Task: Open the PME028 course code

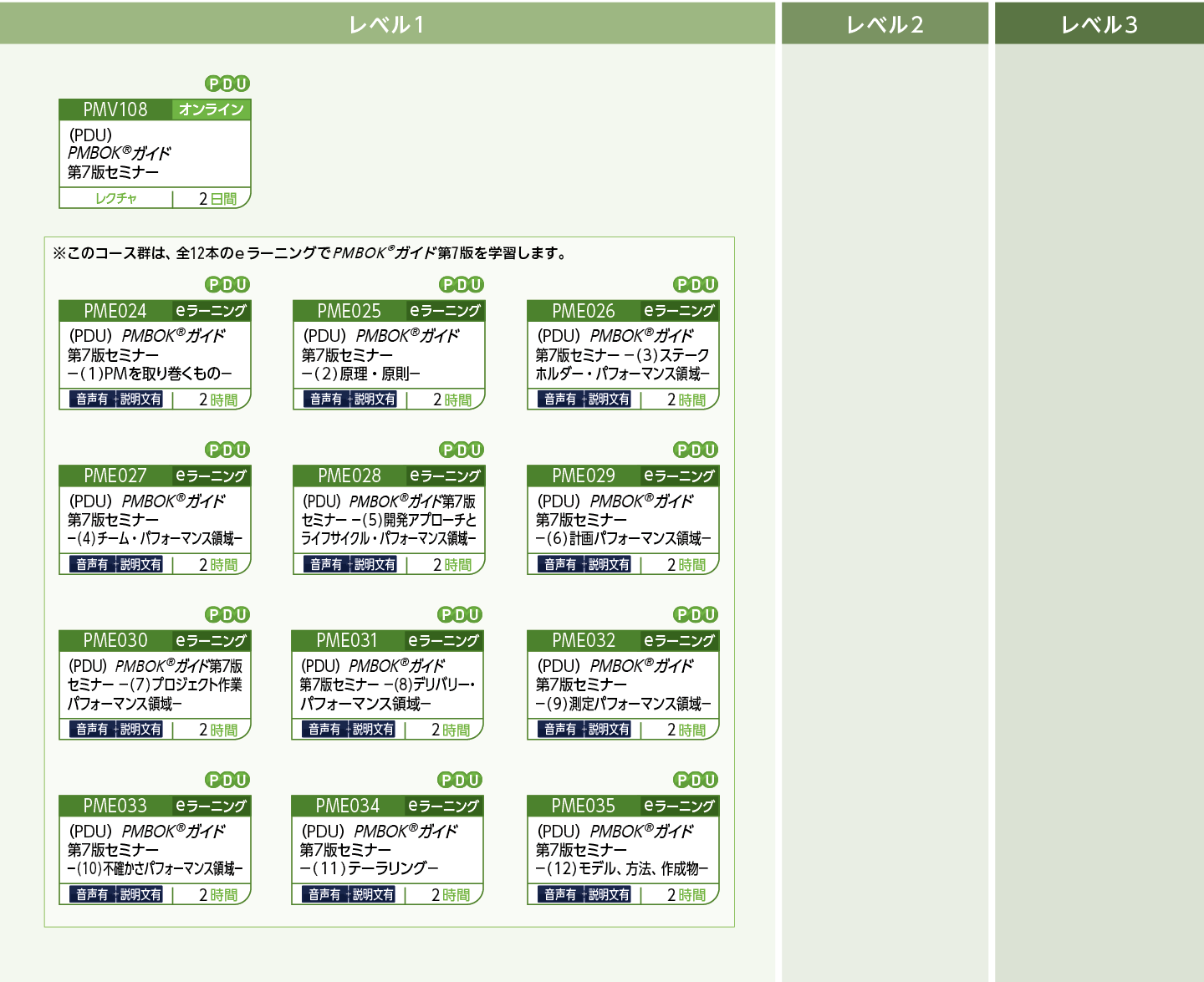Action: point(349,476)
